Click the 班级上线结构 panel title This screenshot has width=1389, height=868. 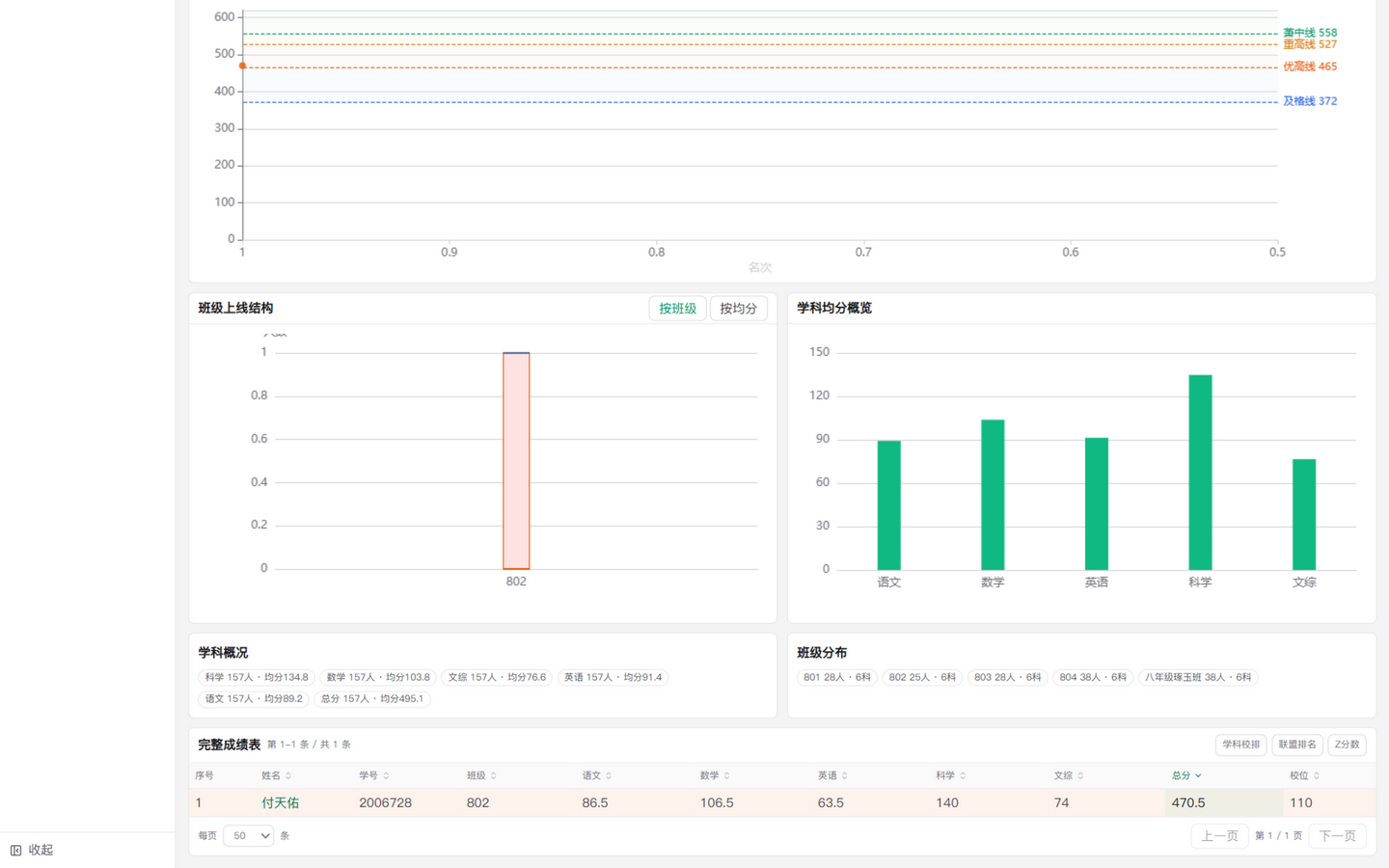(235, 309)
